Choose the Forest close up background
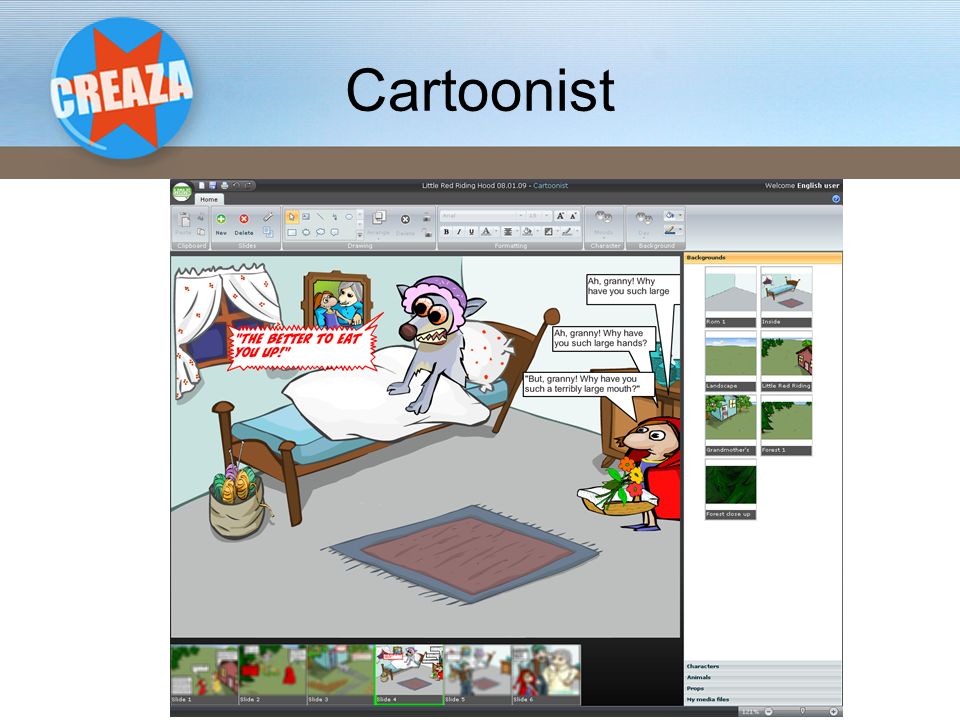 coord(730,489)
